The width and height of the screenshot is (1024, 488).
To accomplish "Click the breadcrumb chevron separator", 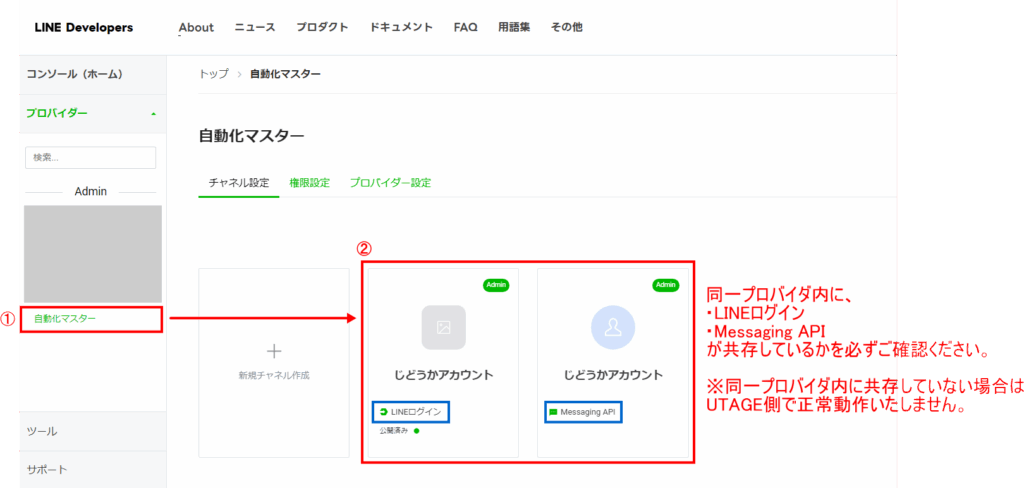I will 240,74.
